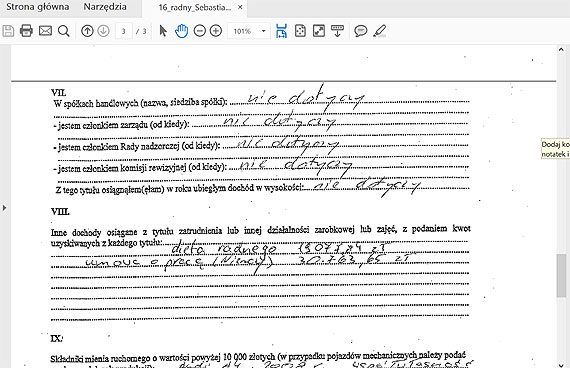Click the vertical scrollbar up arrow
Image resolution: width=570 pixels, height=368 pixels.
coord(561,50)
